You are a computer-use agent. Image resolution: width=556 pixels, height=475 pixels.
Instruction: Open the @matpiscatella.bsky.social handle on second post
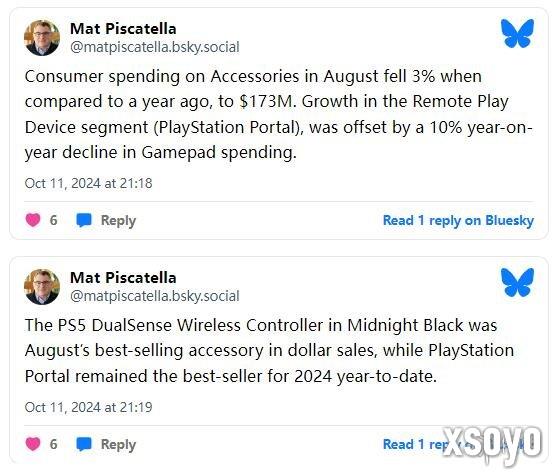(155, 296)
